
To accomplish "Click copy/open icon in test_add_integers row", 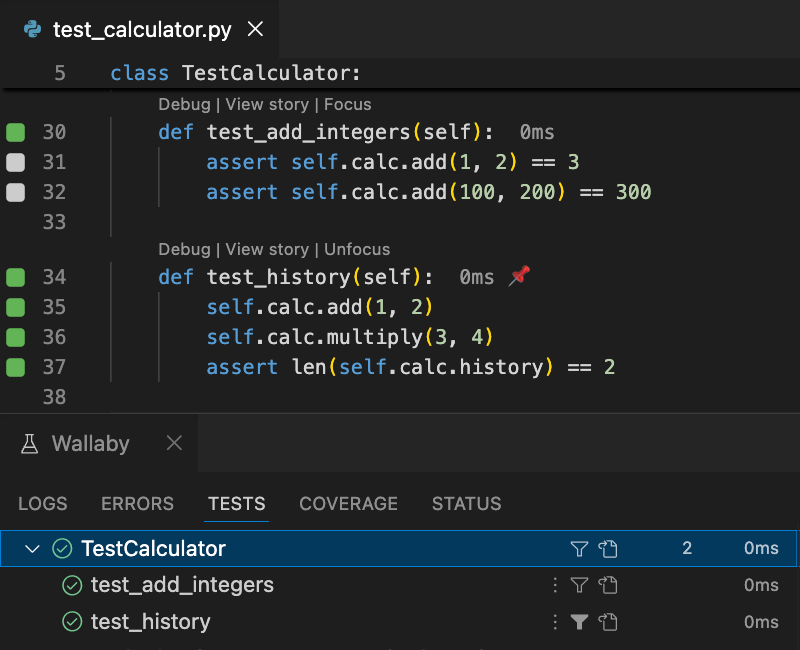I will [x=608, y=585].
